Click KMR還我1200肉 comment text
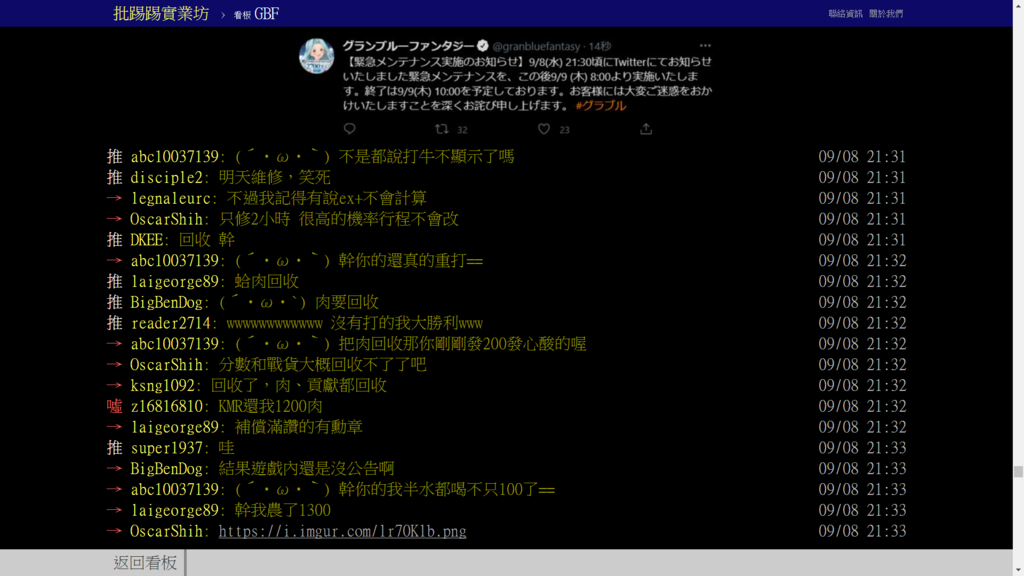The image size is (1024, 576). (270, 406)
